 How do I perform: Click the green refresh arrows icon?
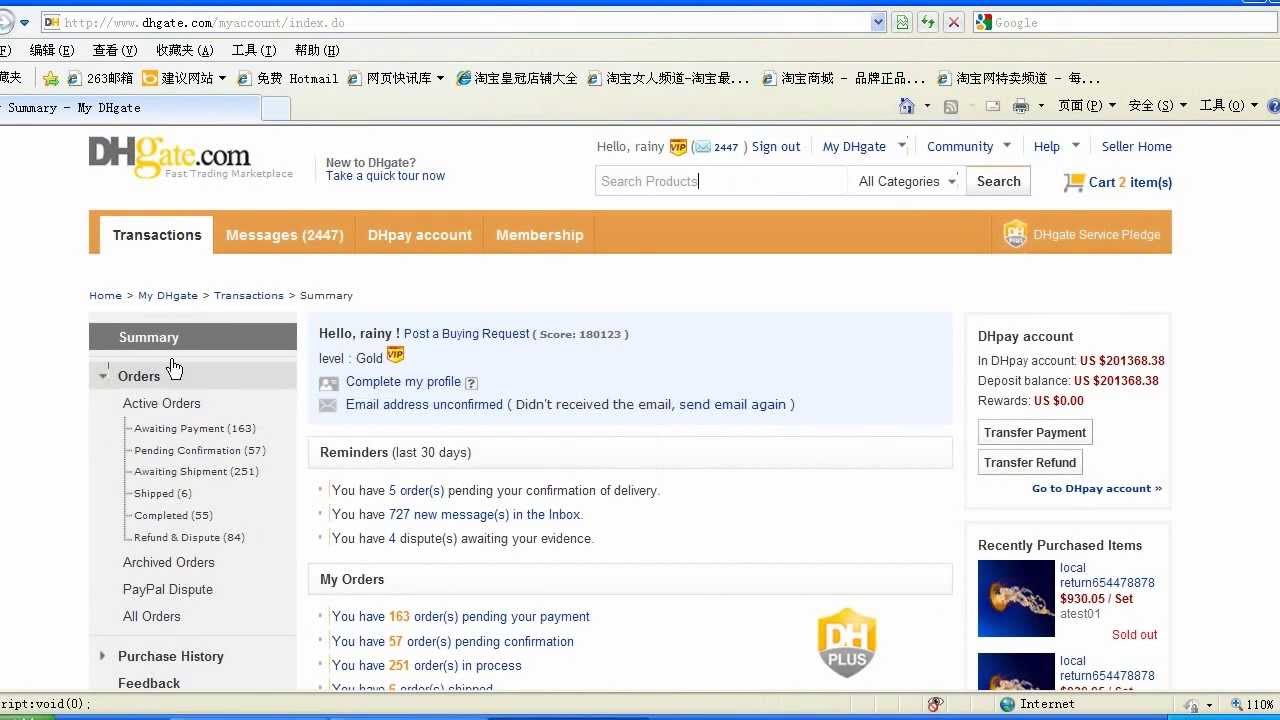pyautogui.click(x=928, y=22)
